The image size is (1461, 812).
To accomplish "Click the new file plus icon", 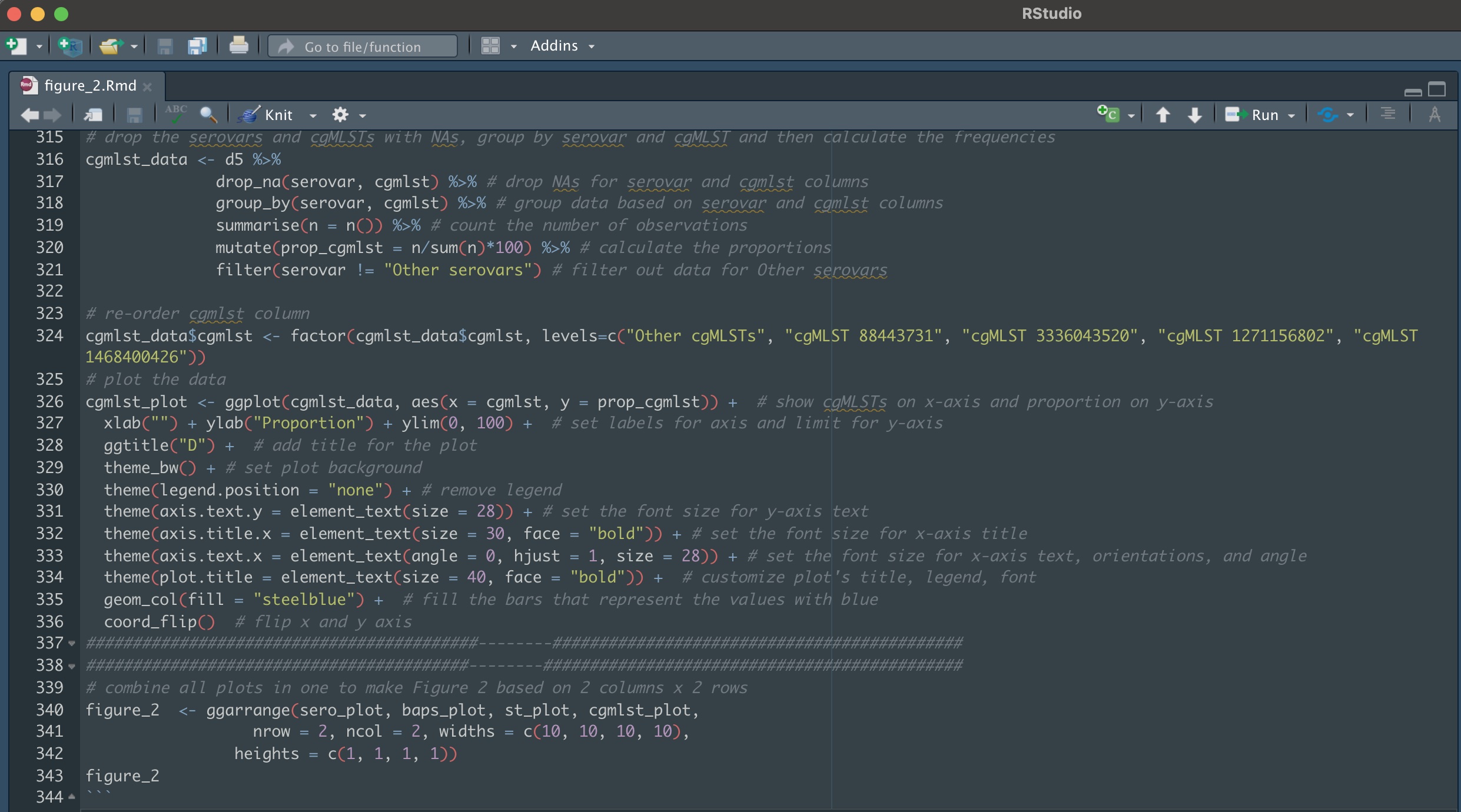I will [16, 46].
